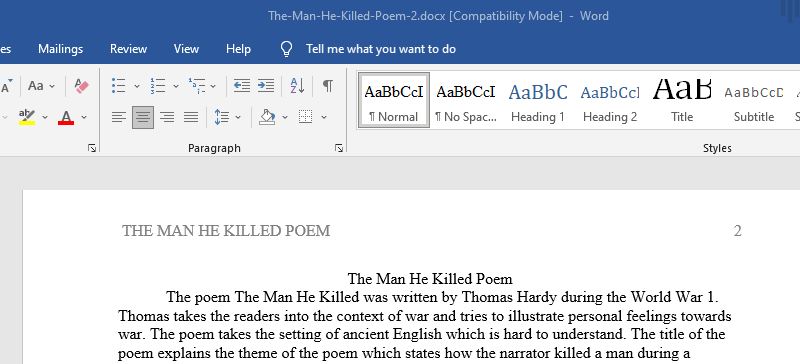Image resolution: width=800 pixels, height=364 pixels.
Task: Increase paragraph indent
Action: [x=266, y=86]
